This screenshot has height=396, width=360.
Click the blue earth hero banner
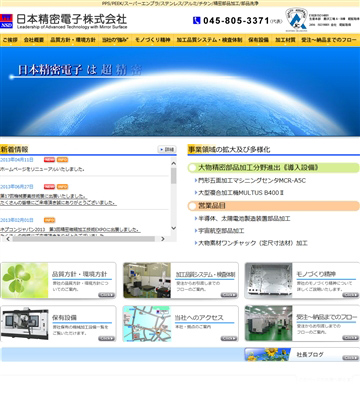point(180,92)
